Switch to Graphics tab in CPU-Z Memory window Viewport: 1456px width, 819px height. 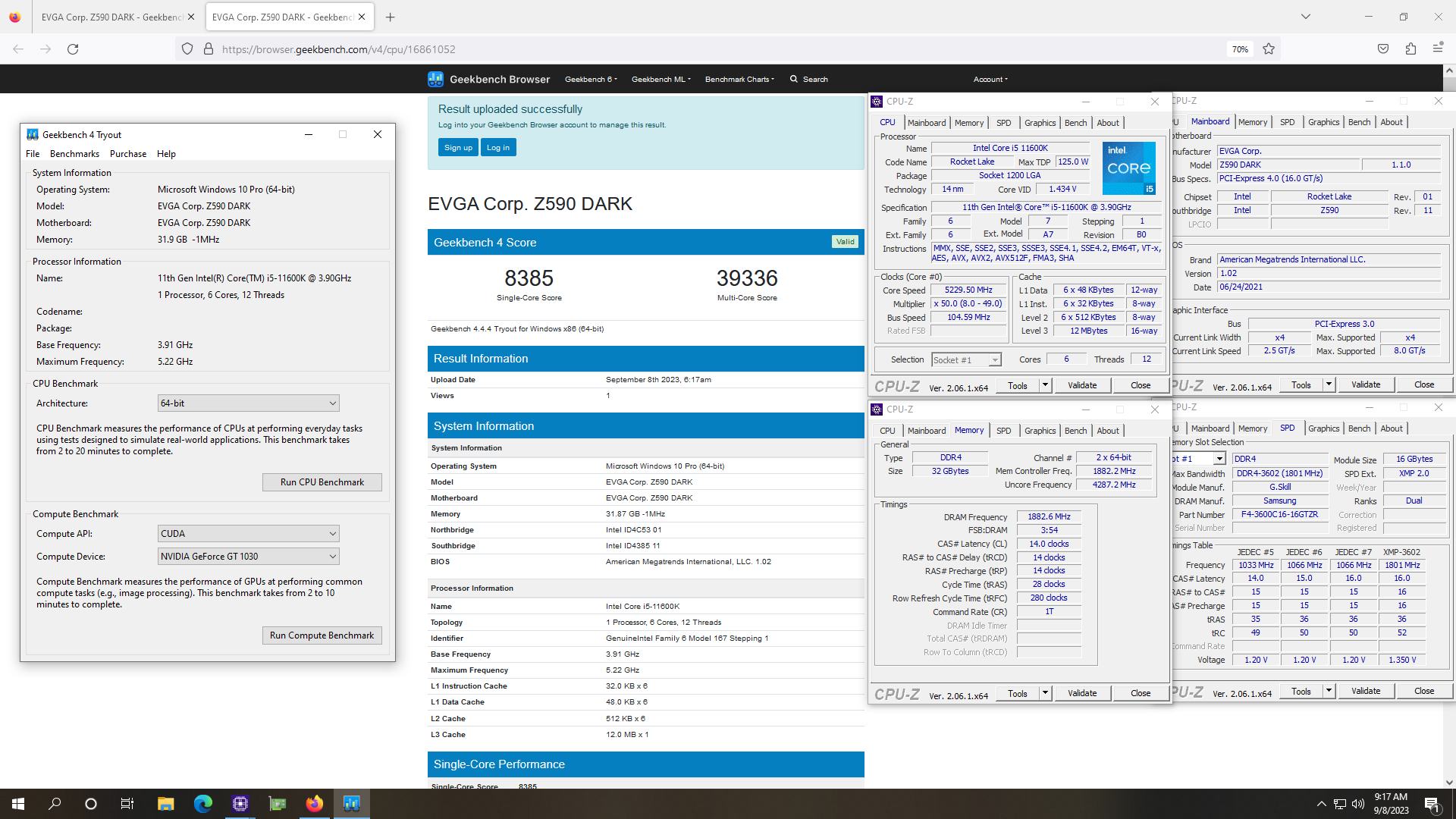tap(1040, 431)
